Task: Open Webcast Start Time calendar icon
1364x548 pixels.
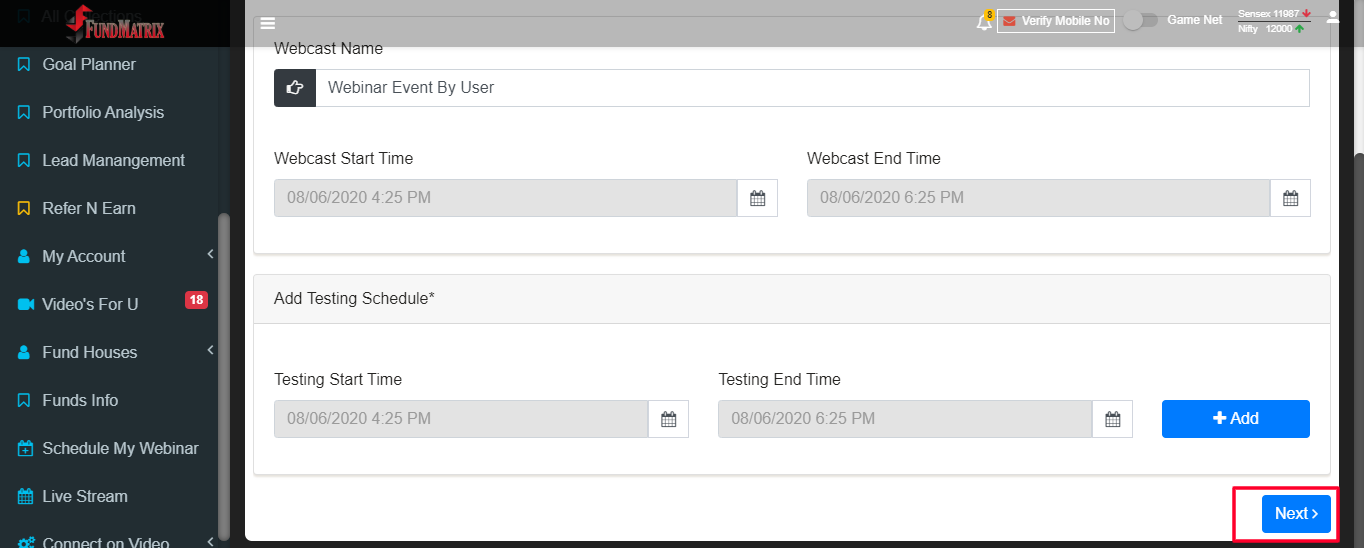Action: click(758, 198)
